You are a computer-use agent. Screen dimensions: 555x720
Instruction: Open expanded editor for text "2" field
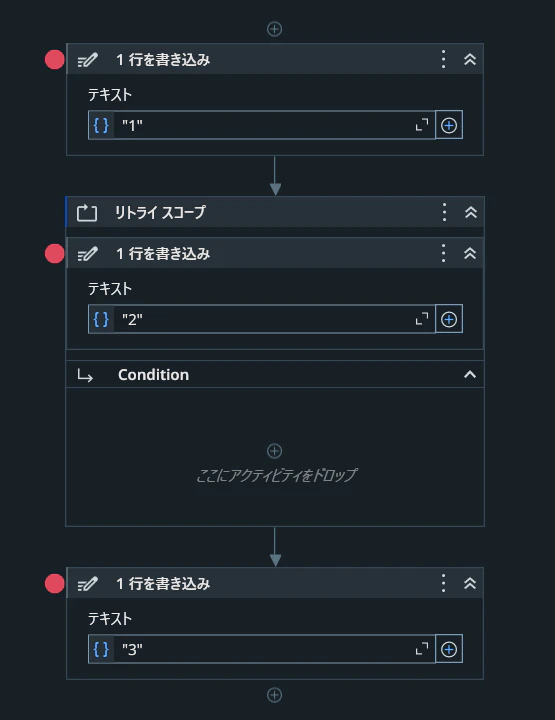pyautogui.click(x=422, y=319)
